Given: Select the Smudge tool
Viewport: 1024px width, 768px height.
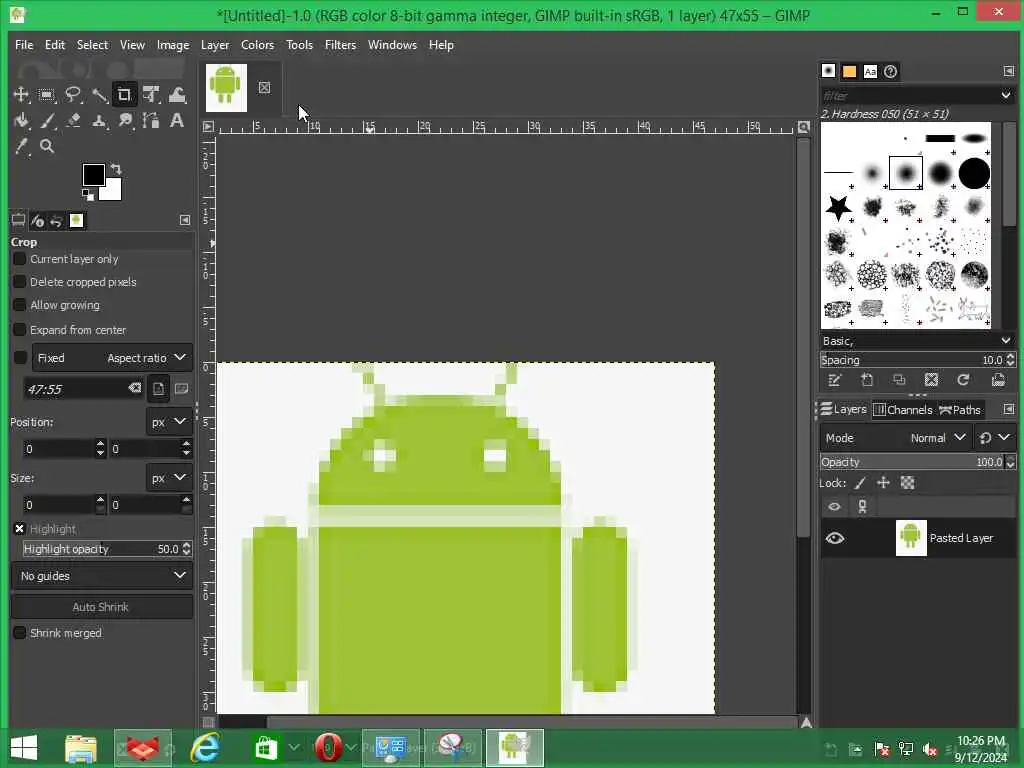Looking at the screenshot, I should [x=125, y=121].
